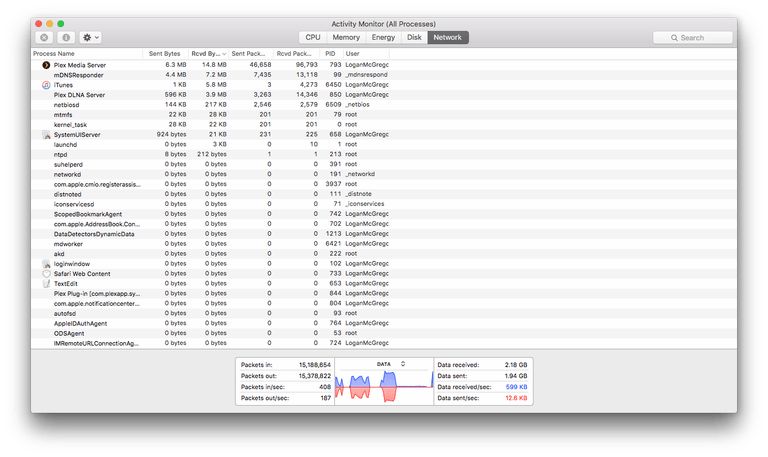Image resolution: width=768 pixels, height=457 pixels.
Task: Click the Plex Media Server app icon
Action: point(46,65)
